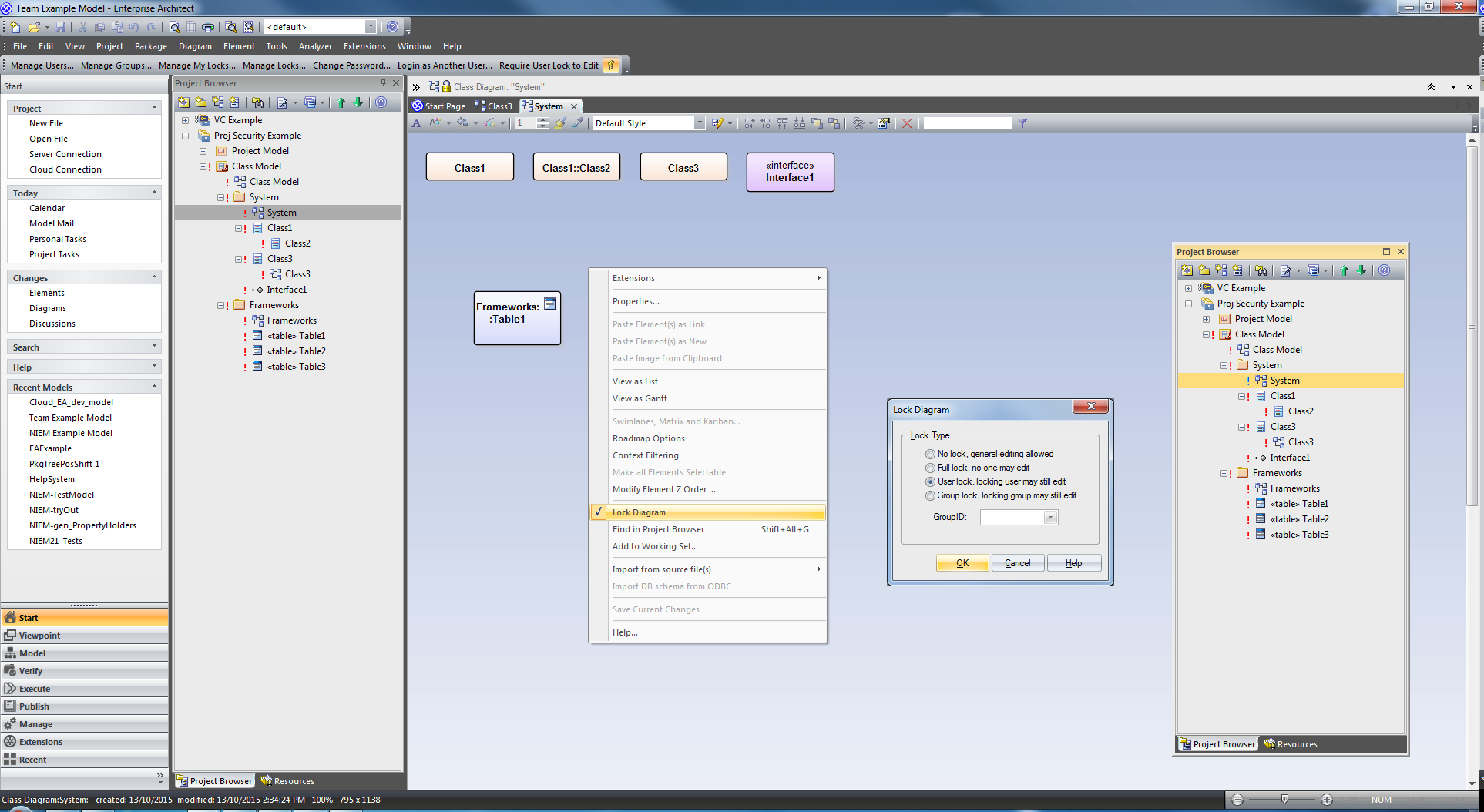Click the red delete X icon in diagram toolbar
The width and height of the screenshot is (1484, 812).
tap(907, 123)
